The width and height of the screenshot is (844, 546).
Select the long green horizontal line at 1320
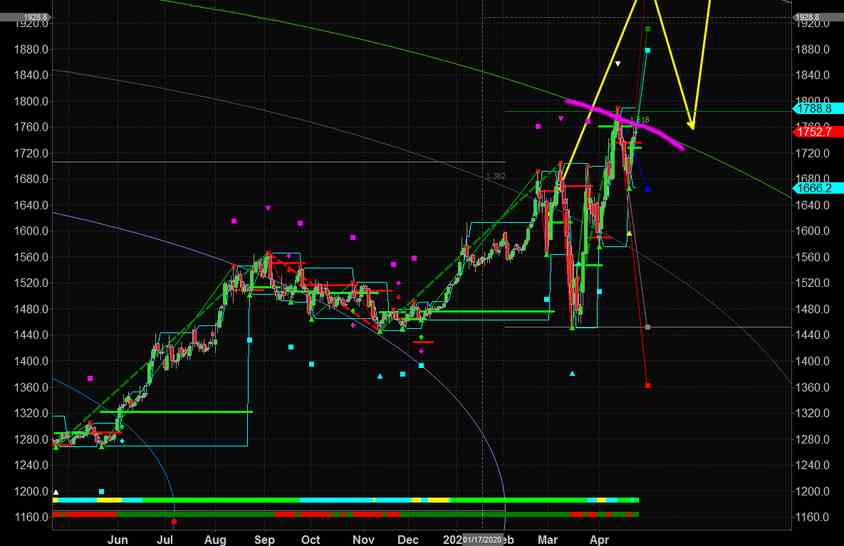point(176,411)
